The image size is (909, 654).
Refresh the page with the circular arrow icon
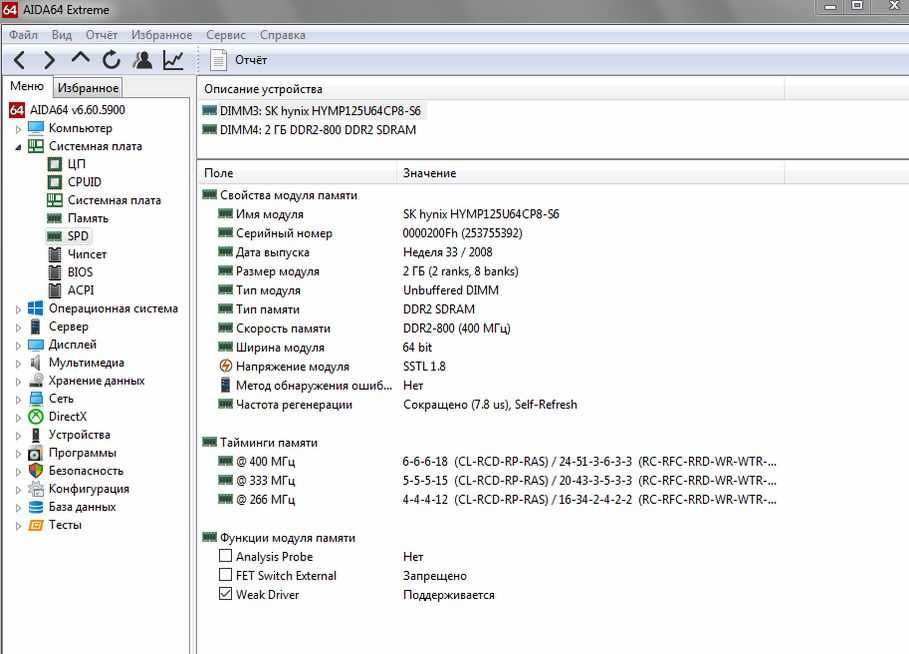tap(111, 59)
